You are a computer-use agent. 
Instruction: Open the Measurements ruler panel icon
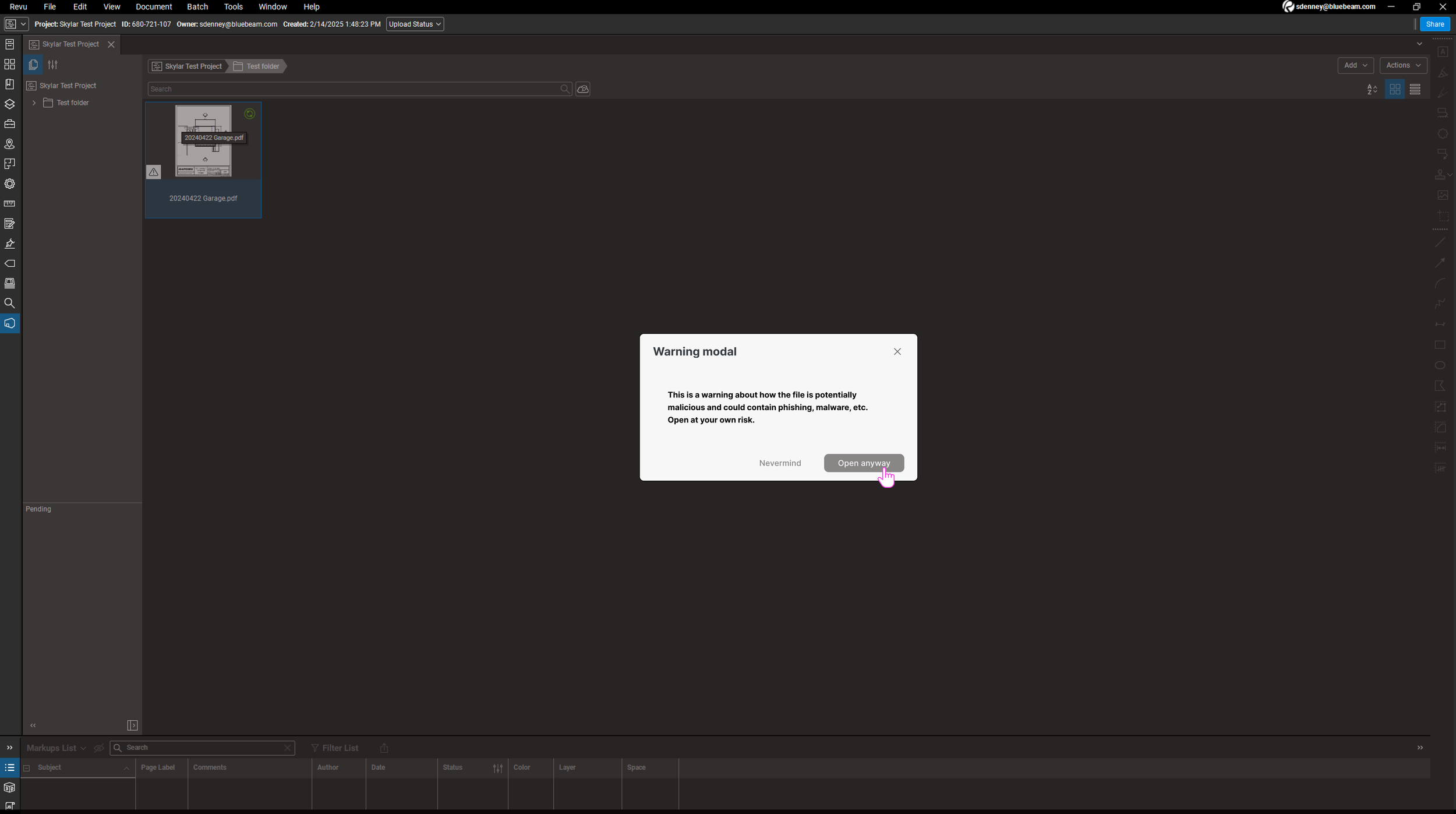point(9,204)
